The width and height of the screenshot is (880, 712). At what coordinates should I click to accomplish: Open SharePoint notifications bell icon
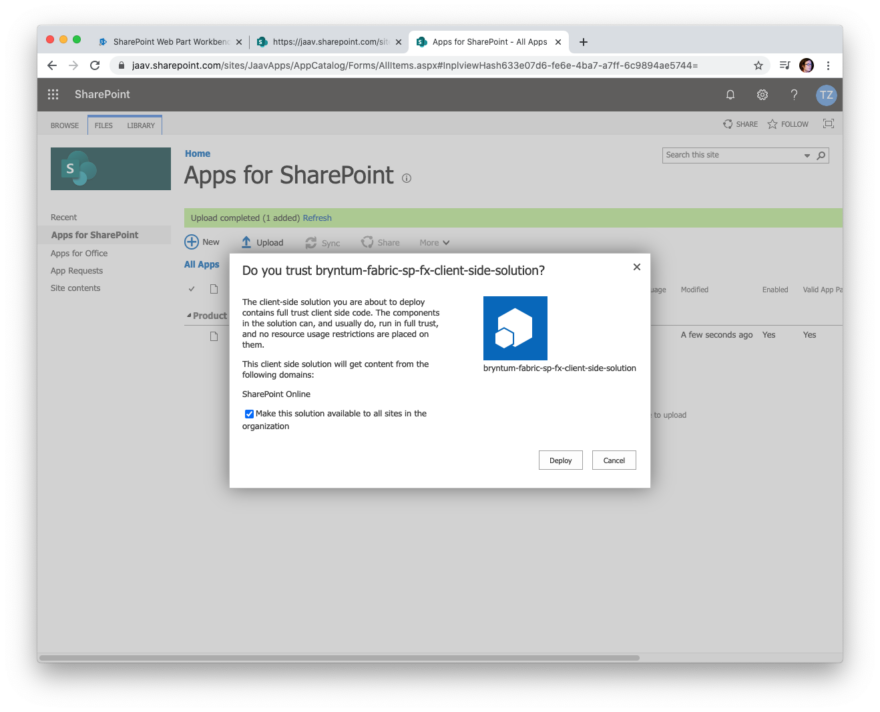tap(729, 94)
